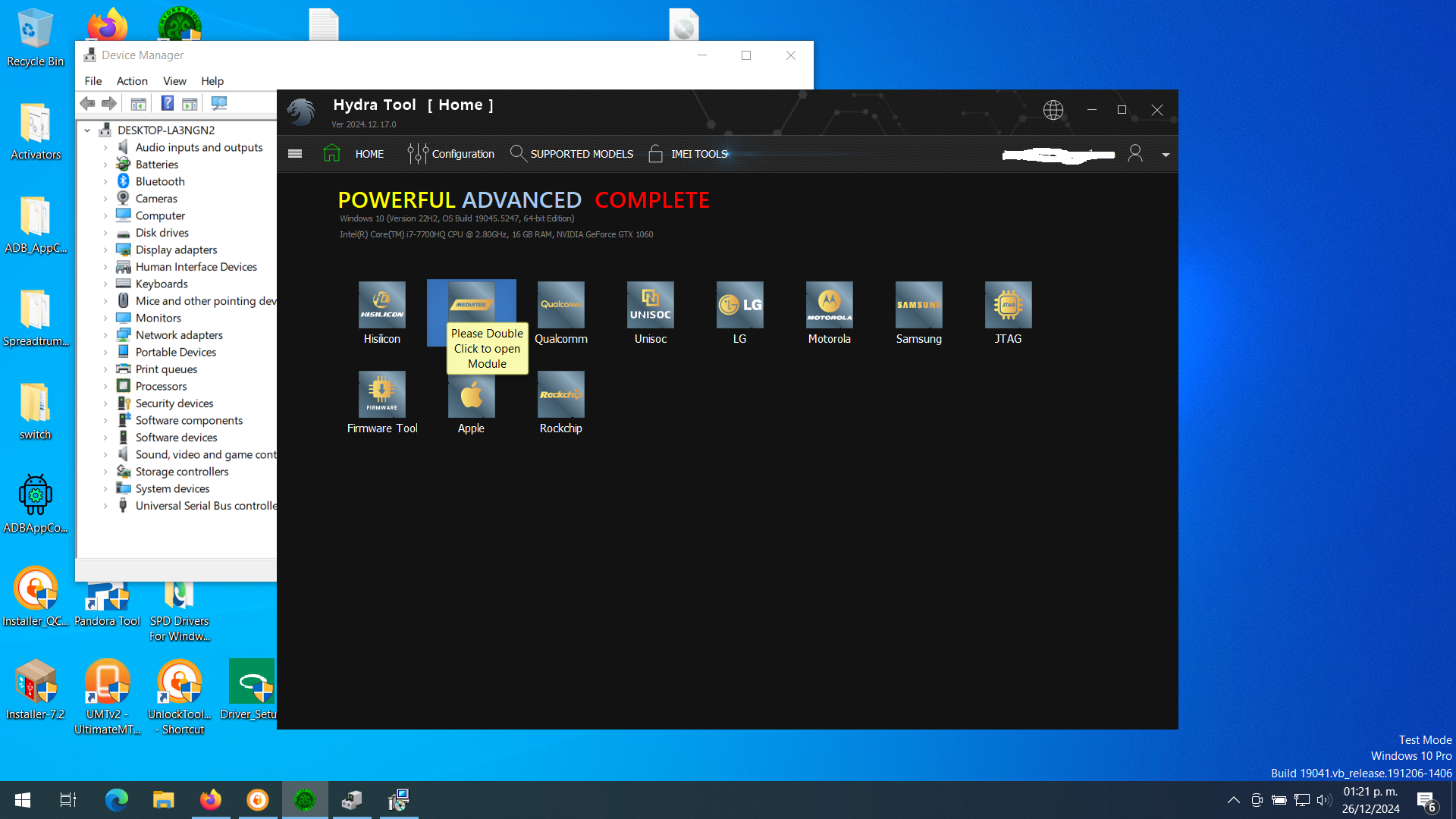Select System devices tree row
Viewport: 1456px width, 819px height.
click(x=172, y=488)
